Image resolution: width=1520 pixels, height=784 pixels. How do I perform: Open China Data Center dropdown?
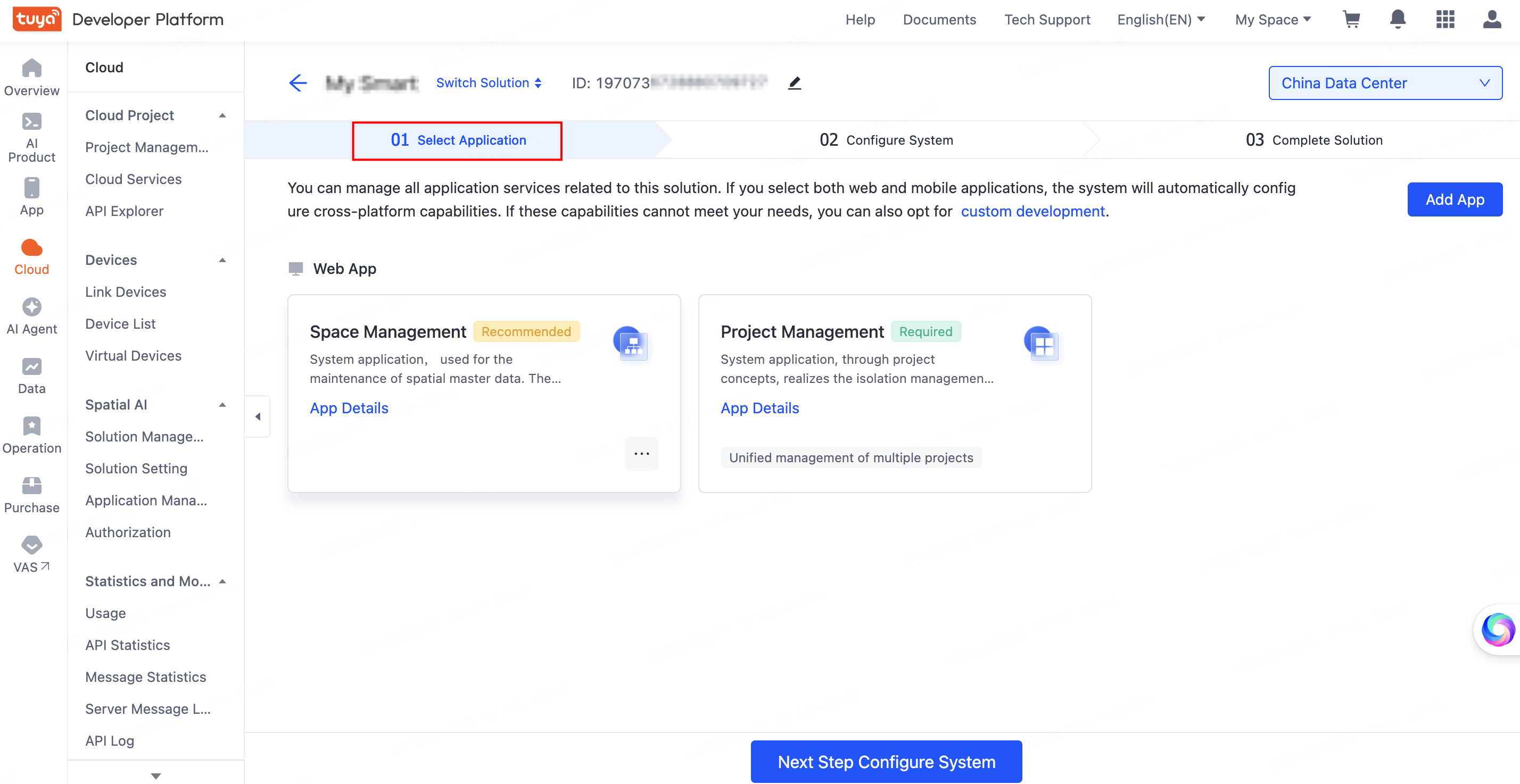[1385, 83]
